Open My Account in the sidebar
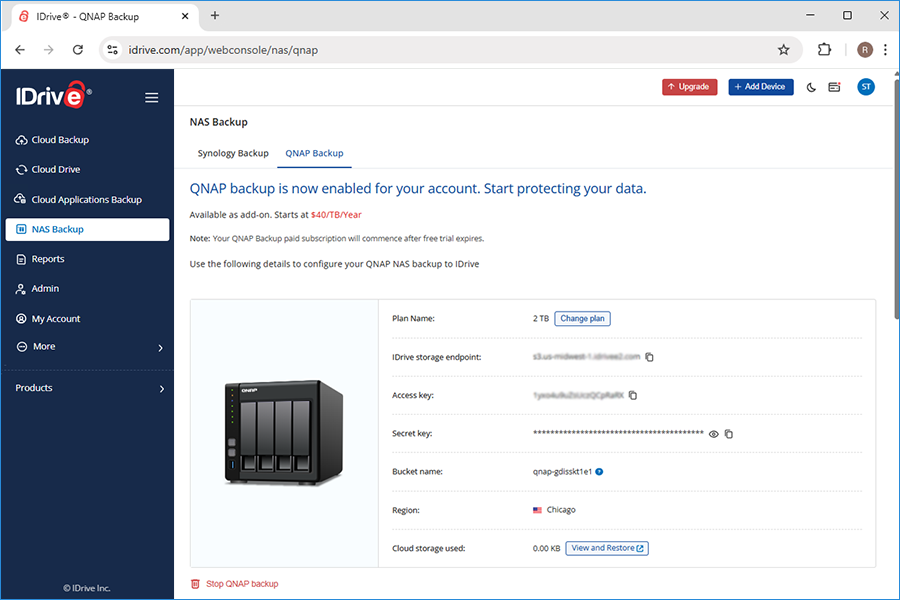900x600 pixels. pos(48,319)
